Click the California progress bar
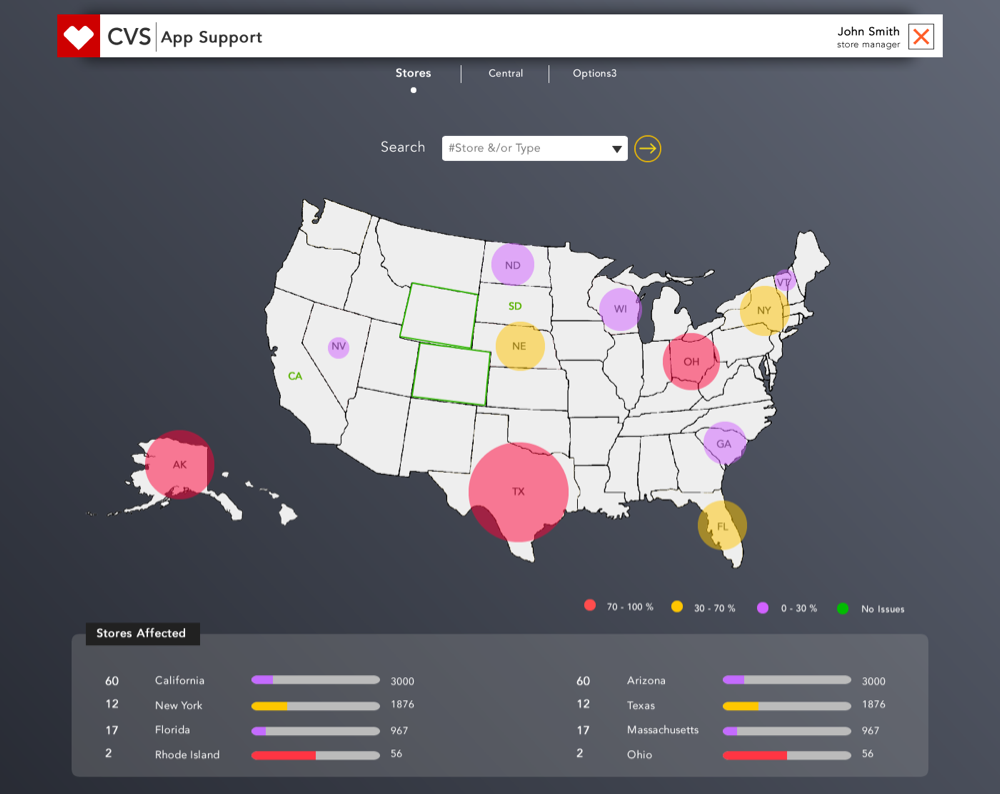 pos(315,680)
